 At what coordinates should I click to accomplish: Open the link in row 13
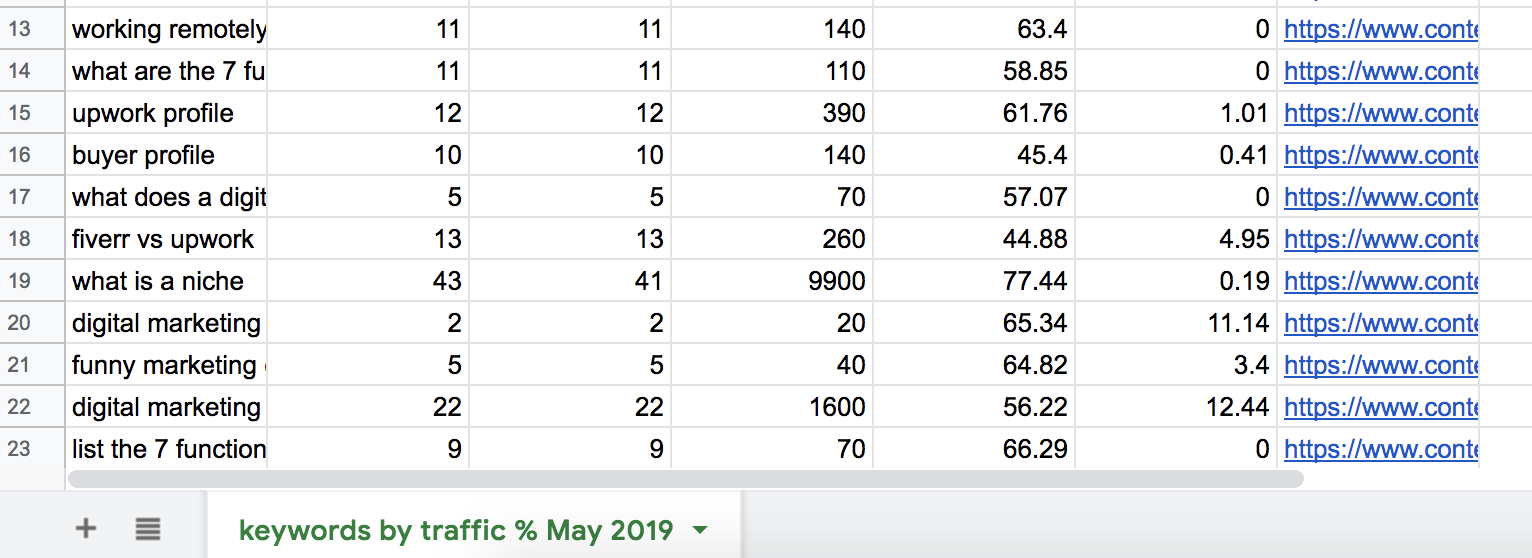[x=1380, y=29]
